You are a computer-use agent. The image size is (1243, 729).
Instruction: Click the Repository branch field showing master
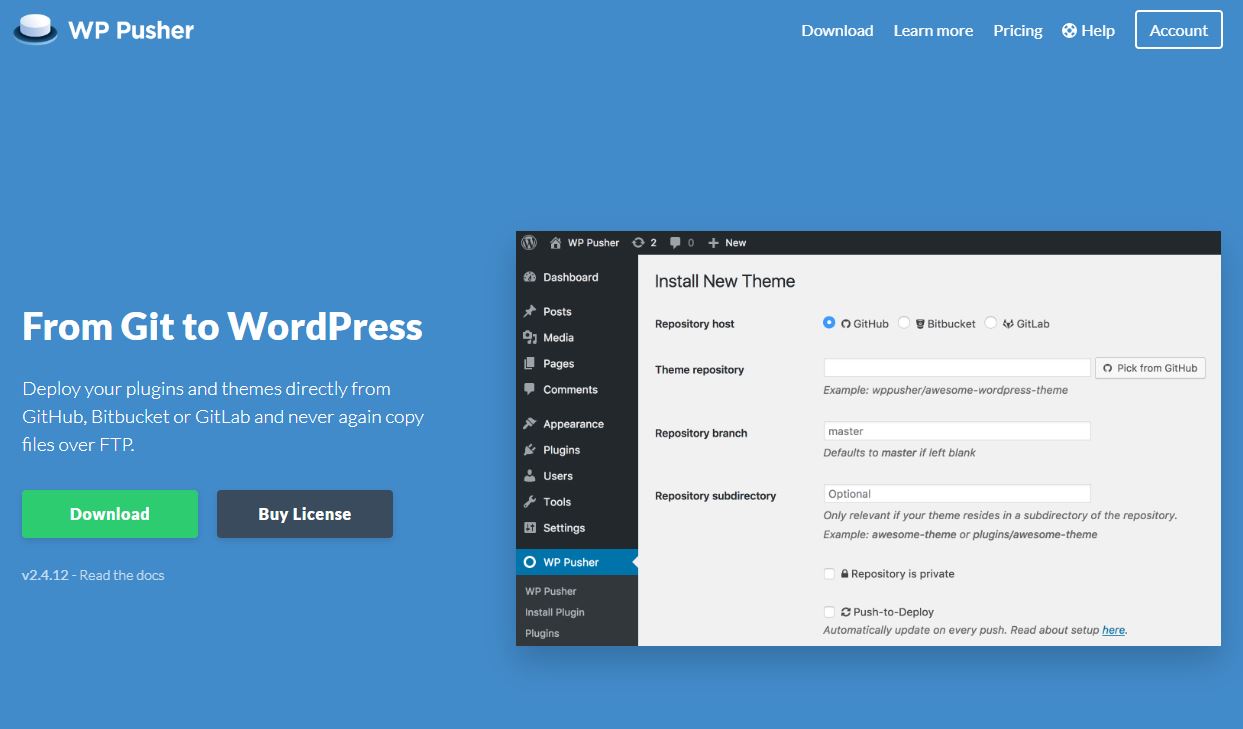(957, 431)
